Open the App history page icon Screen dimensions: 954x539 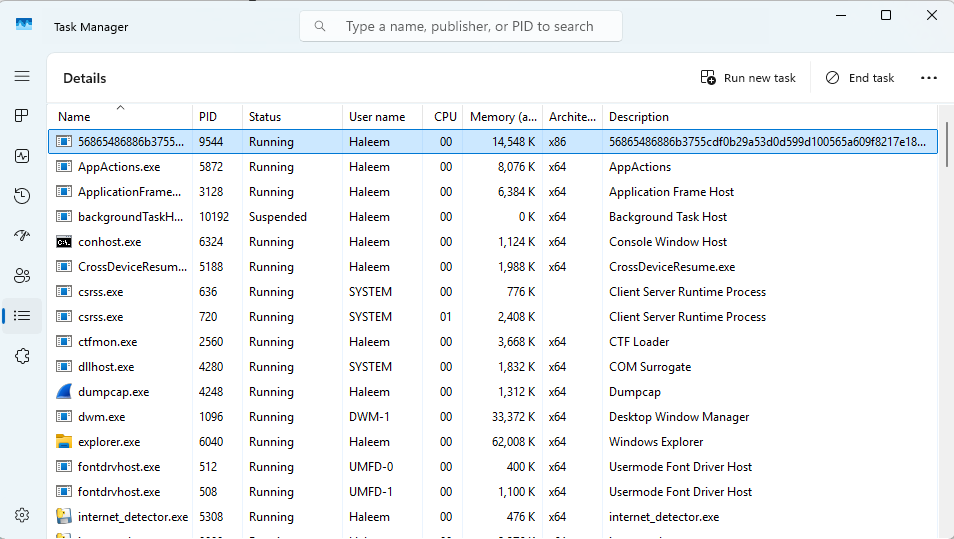22,196
